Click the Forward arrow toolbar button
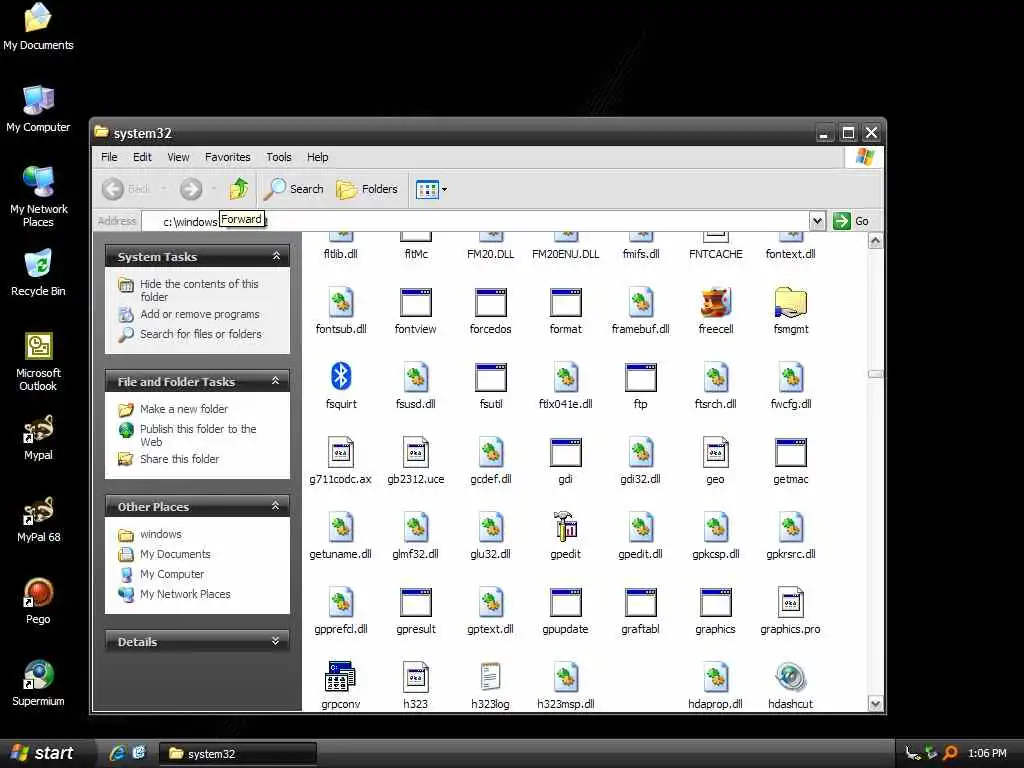This screenshot has height=768, width=1024. pyautogui.click(x=191, y=189)
